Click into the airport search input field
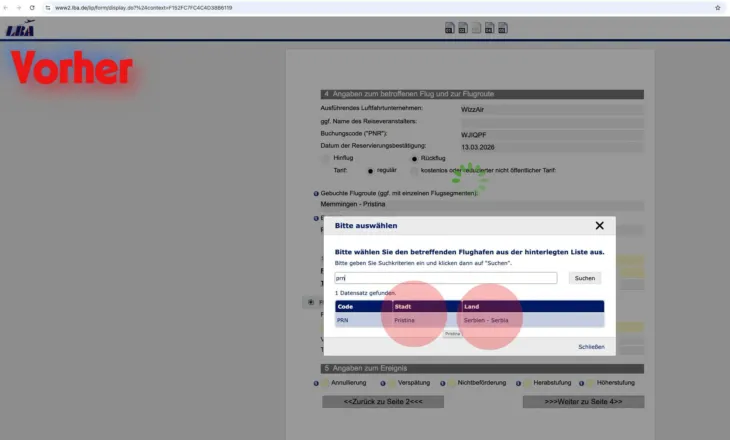The image size is (730, 440). click(x=446, y=278)
